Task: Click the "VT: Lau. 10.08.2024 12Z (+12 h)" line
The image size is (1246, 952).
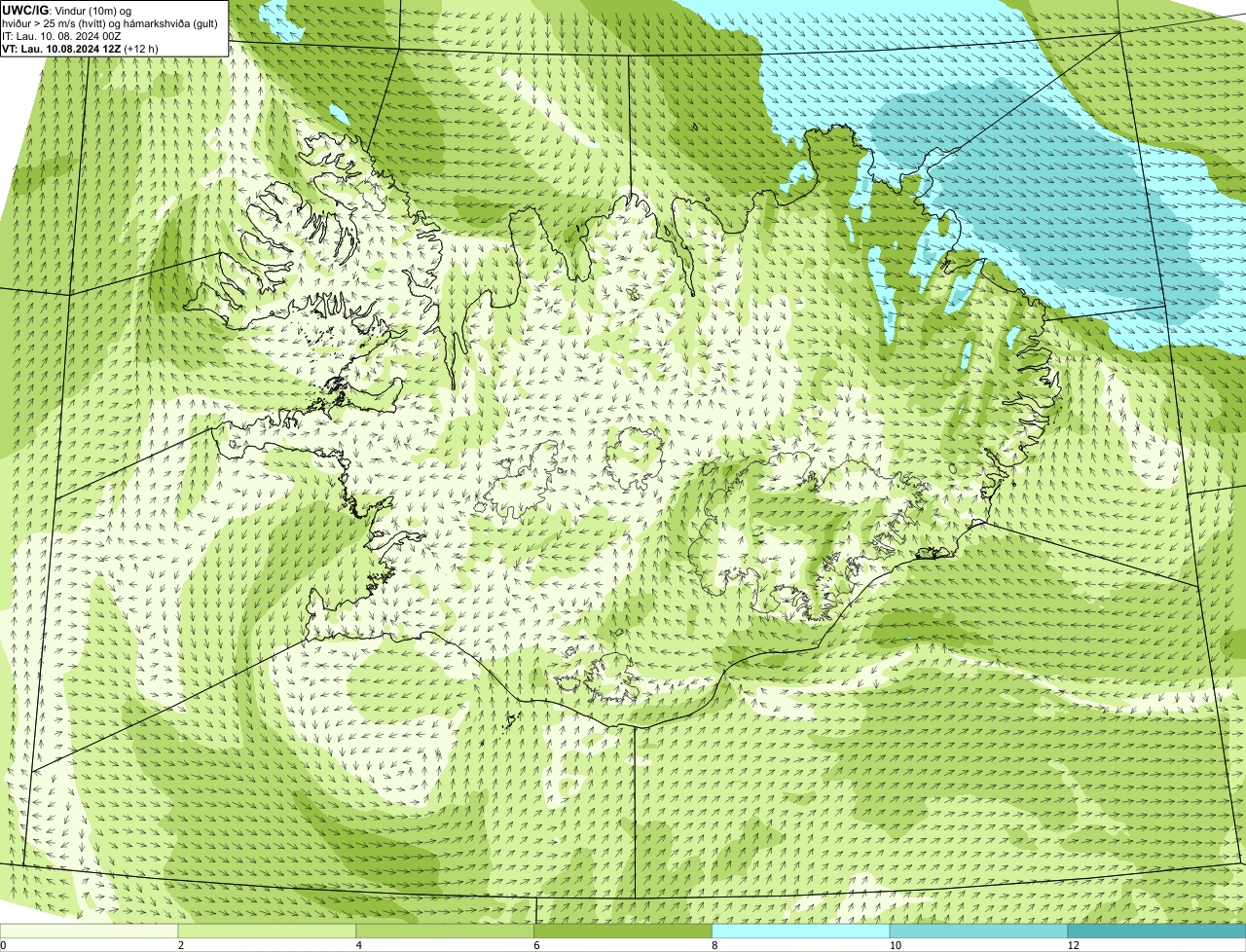Action: (x=80, y=48)
